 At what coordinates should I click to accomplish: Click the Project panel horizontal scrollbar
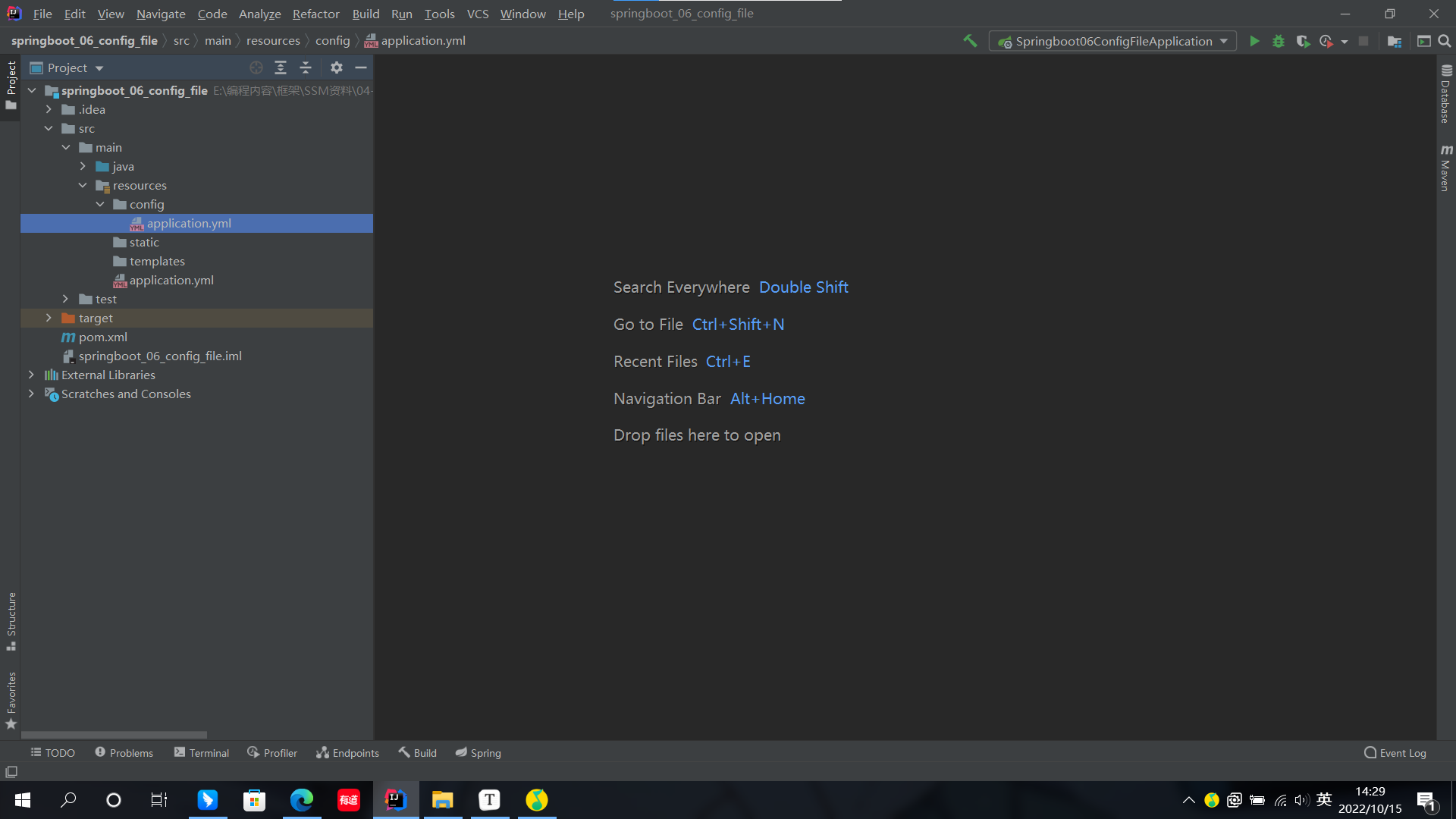(x=114, y=734)
